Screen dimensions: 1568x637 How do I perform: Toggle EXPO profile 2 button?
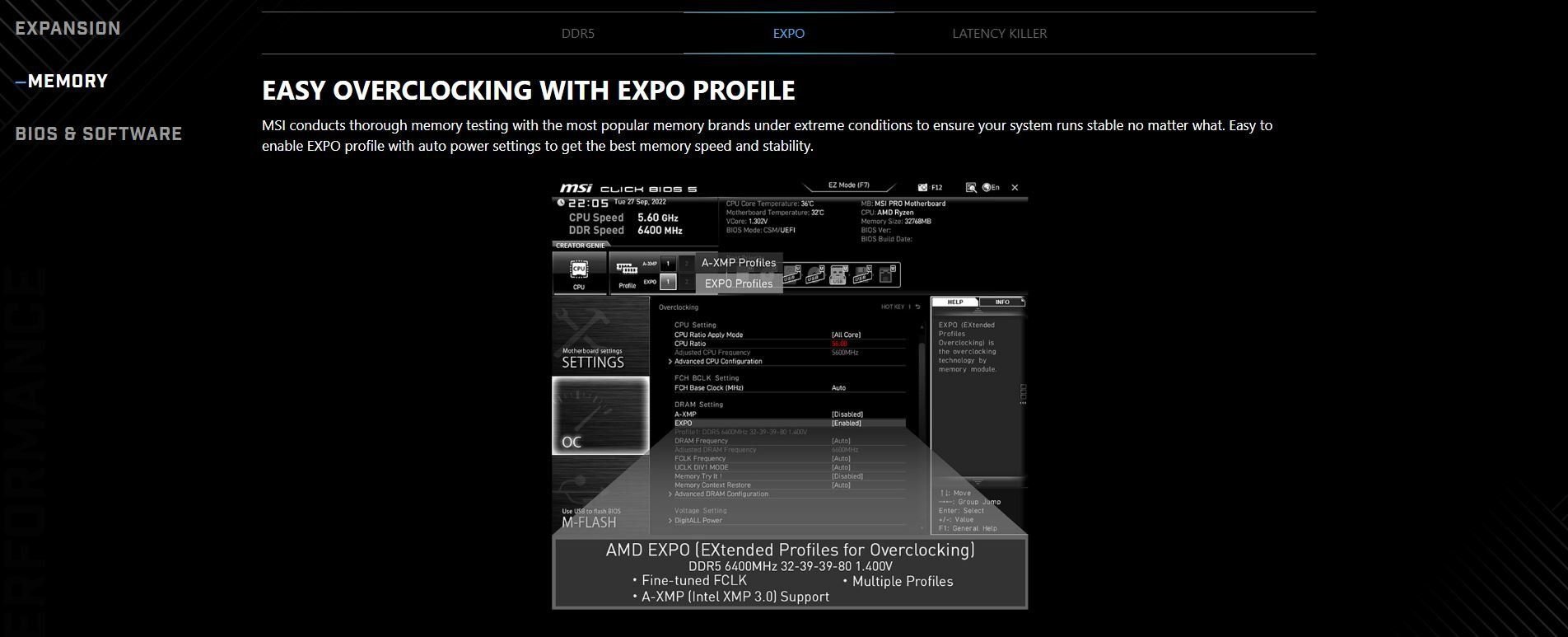pos(686,282)
